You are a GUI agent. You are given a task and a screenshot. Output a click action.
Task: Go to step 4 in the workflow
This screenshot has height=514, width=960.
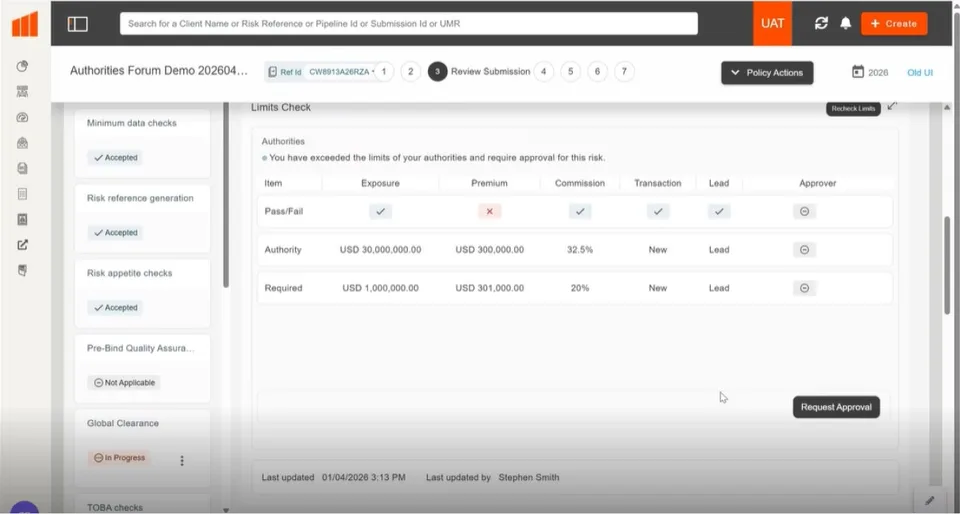click(543, 72)
